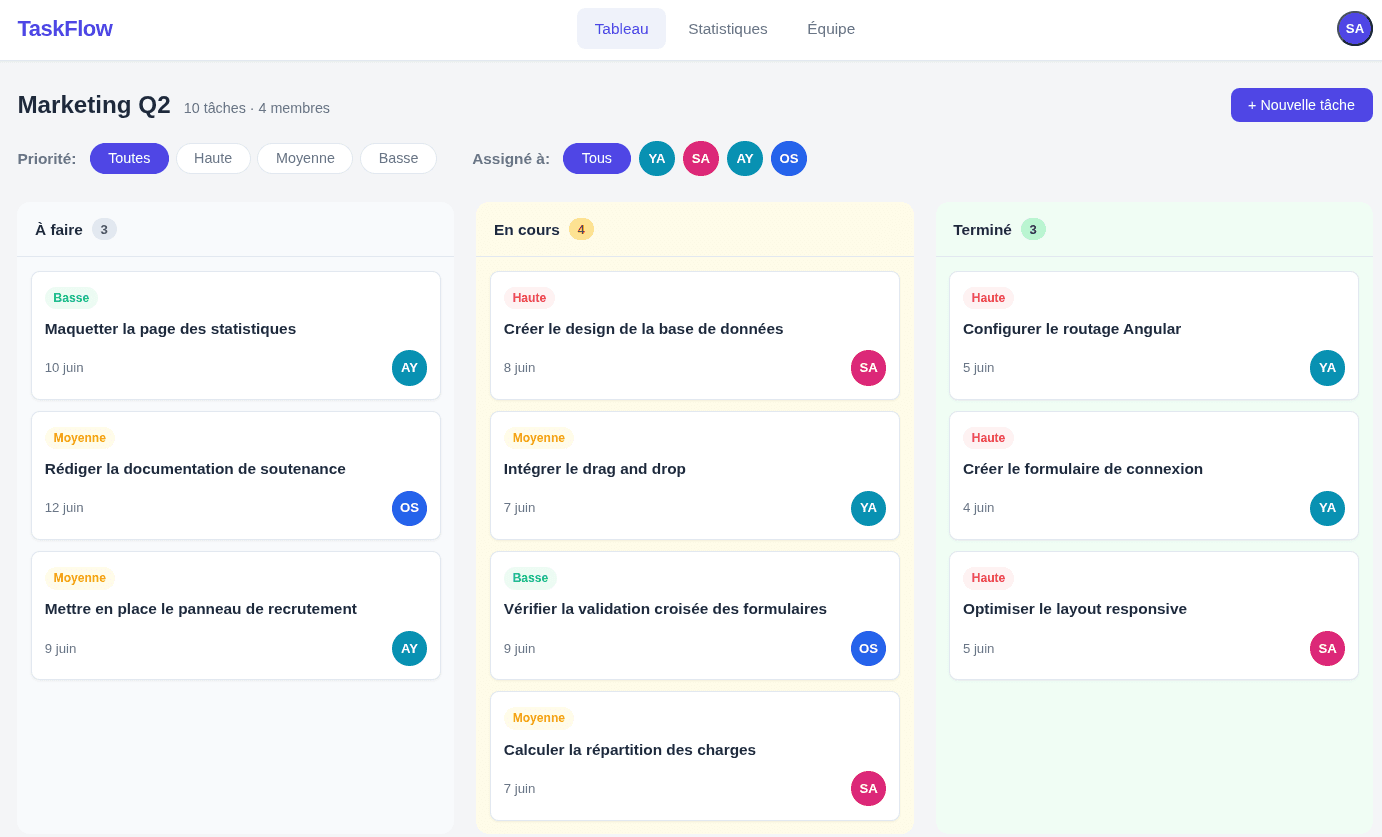Open card Calculer la répartition des charges
The width and height of the screenshot is (1382, 837).
[x=695, y=756]
